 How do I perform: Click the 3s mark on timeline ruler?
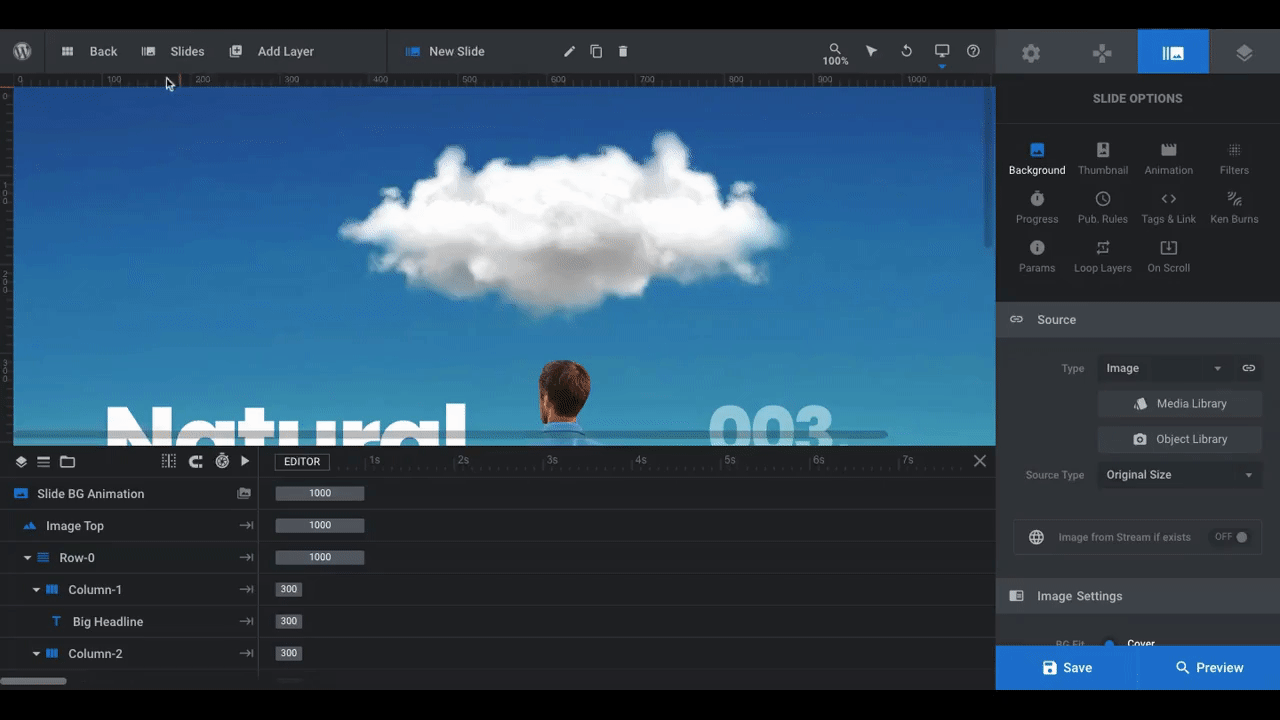[552, 461]
